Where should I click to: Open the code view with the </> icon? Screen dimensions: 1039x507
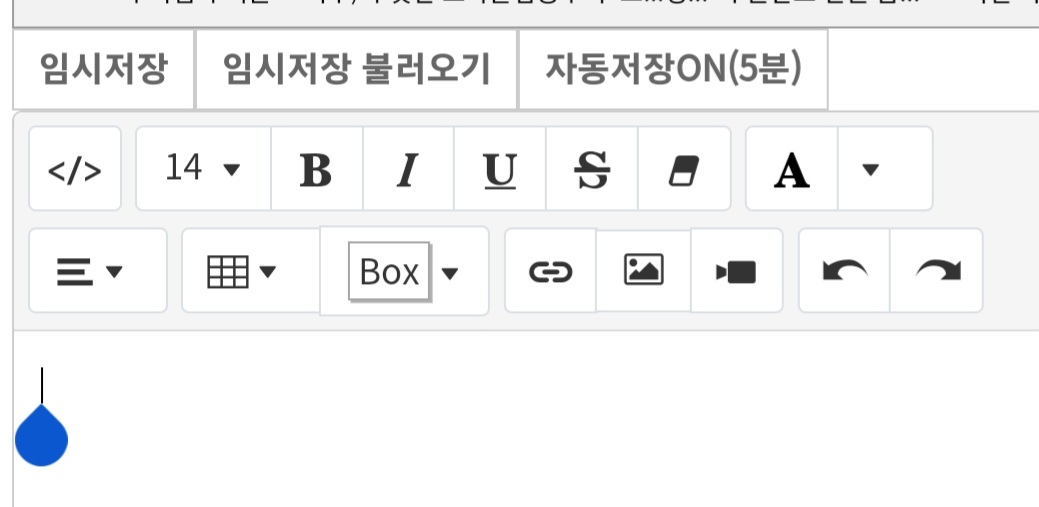(x=75, y=168)
